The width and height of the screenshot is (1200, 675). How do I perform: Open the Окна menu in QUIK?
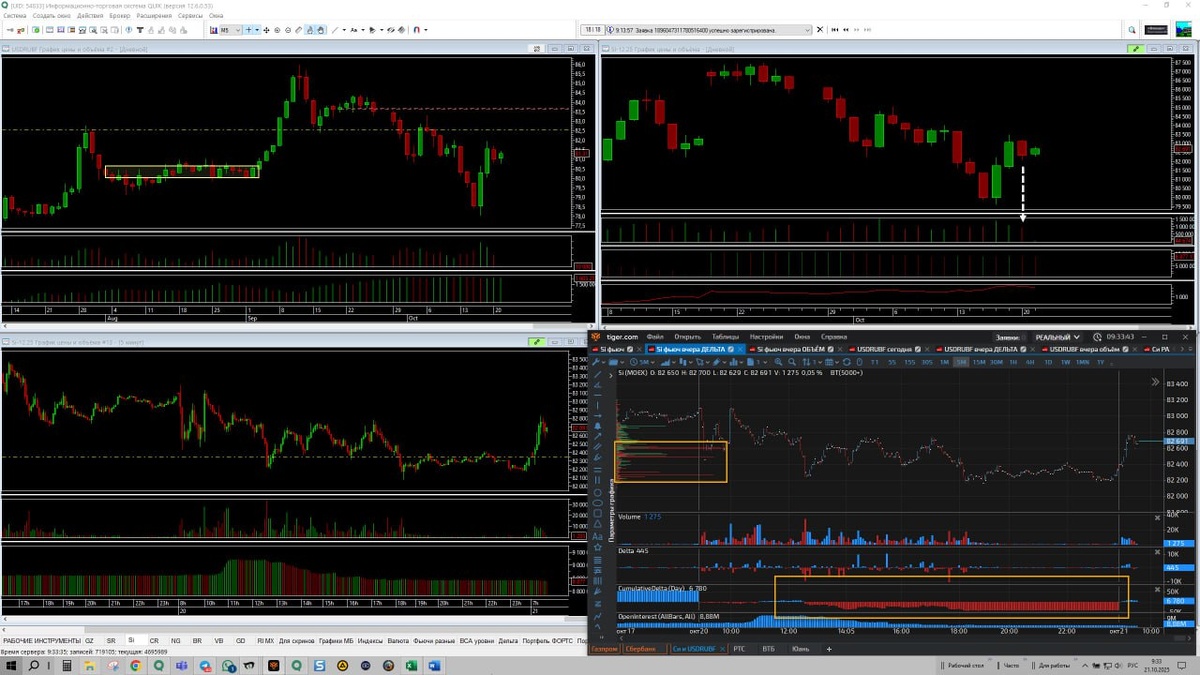216,16
